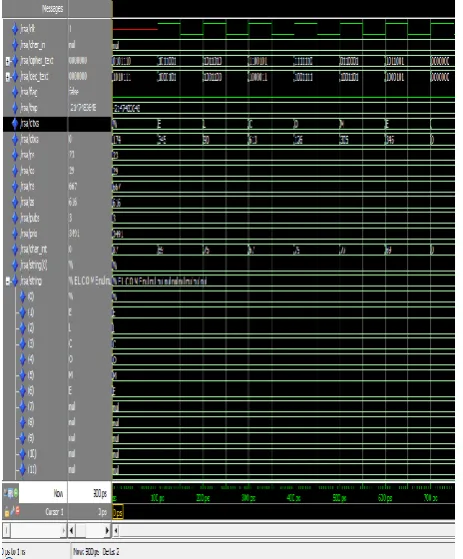
Task: Click the diamond icon of string element (6)
Action: click(x=22, y=391)
